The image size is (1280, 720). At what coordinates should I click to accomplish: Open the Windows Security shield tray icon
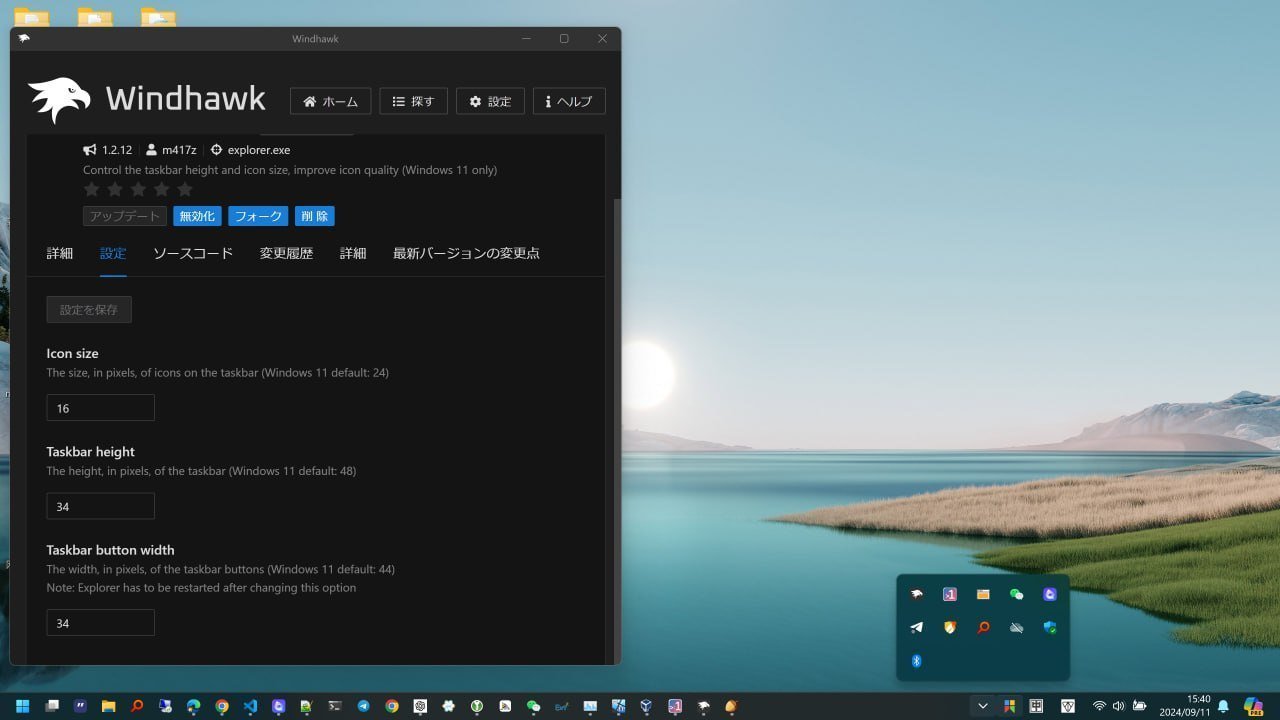(x=1048, y=627)
